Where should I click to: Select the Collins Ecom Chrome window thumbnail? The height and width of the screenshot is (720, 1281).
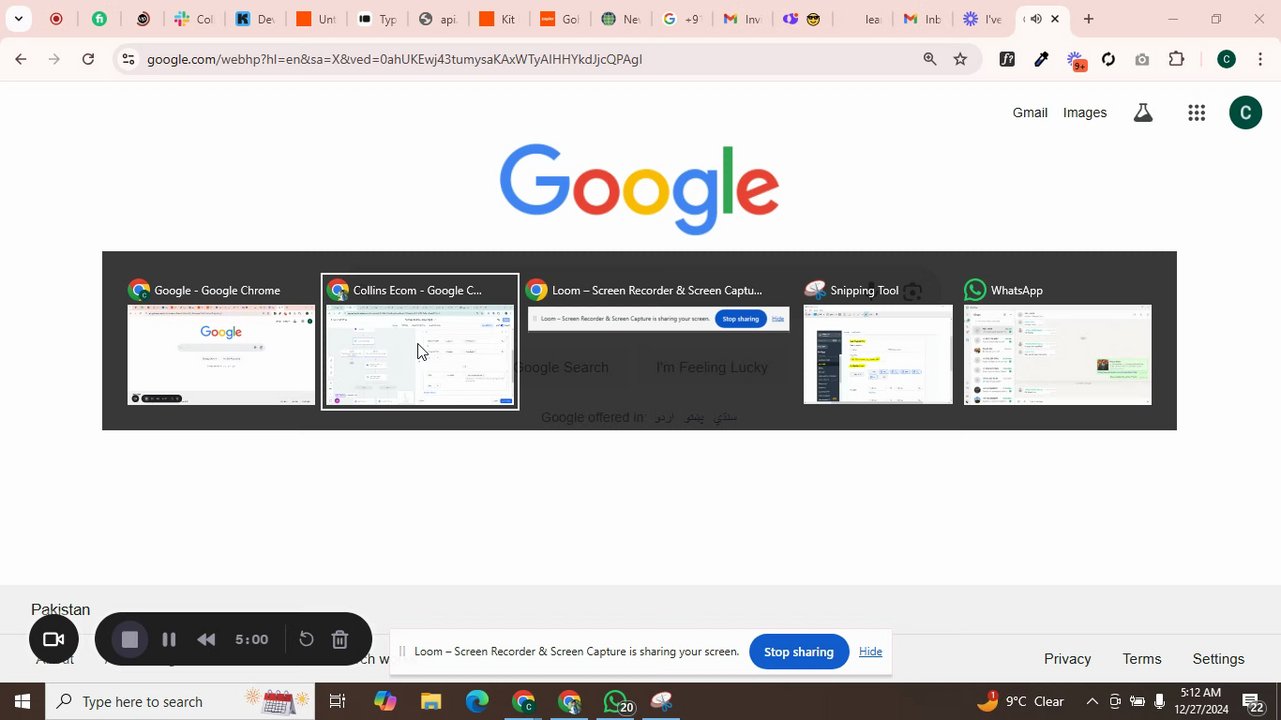click(x=420, y=342)
